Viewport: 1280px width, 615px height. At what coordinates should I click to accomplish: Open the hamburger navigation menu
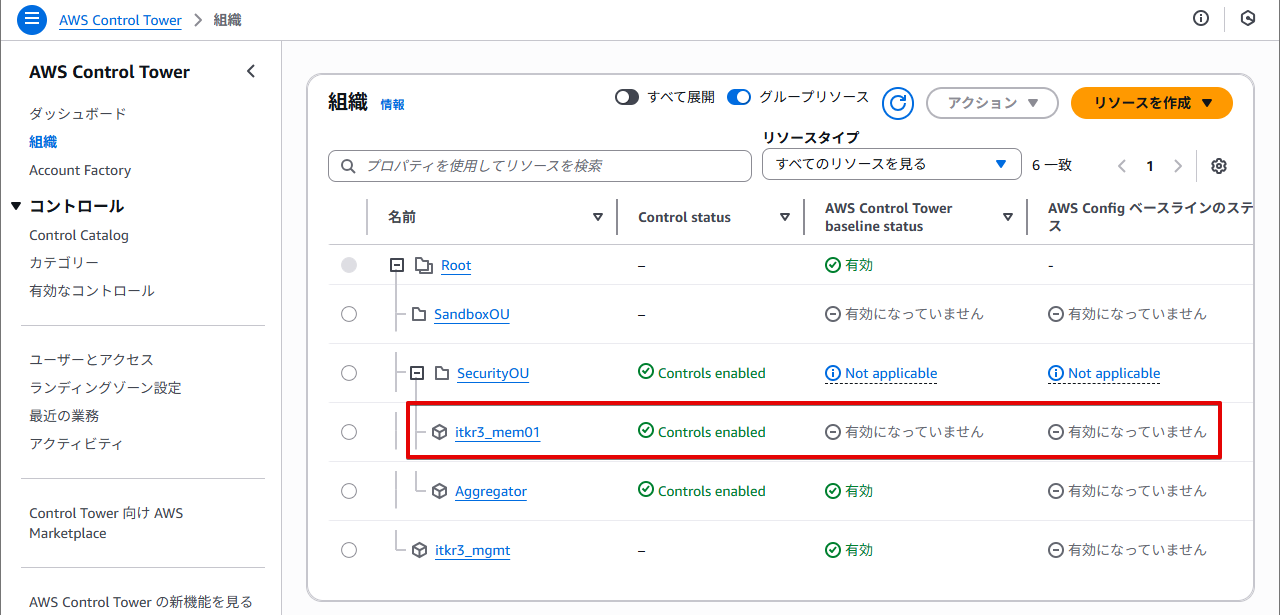[x=32, y=19]
